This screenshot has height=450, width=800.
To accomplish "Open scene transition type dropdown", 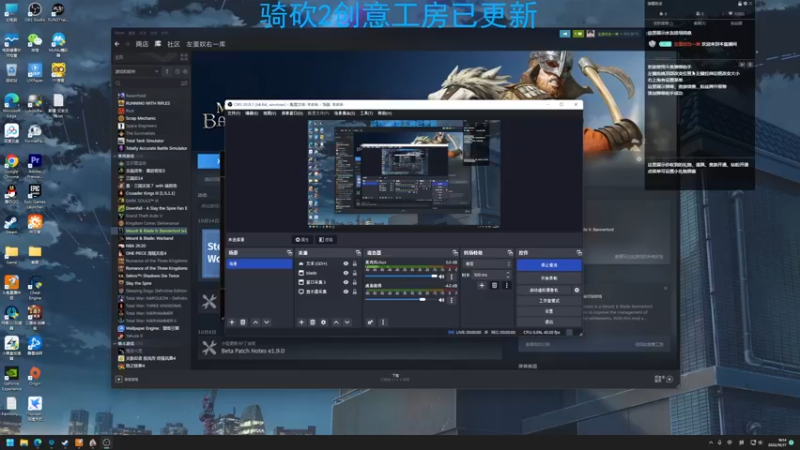I will [x=487, y=264].
